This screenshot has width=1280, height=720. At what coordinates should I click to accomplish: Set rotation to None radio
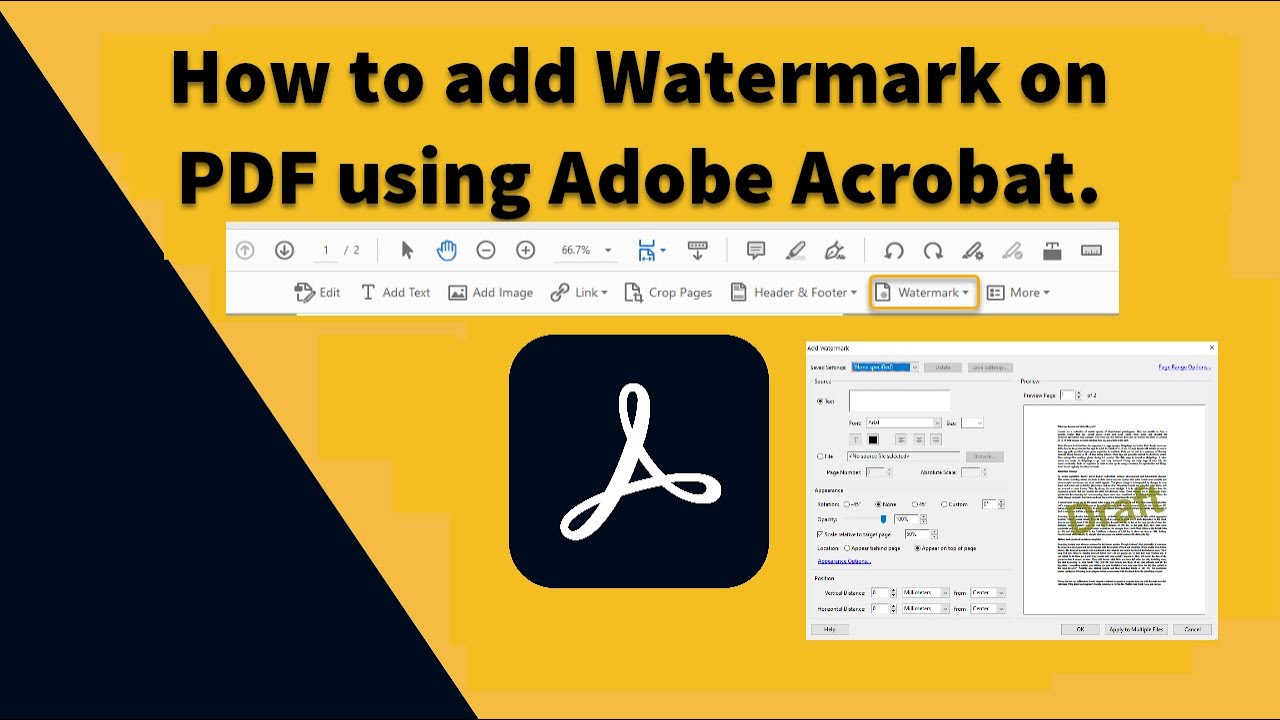point(879,504)
